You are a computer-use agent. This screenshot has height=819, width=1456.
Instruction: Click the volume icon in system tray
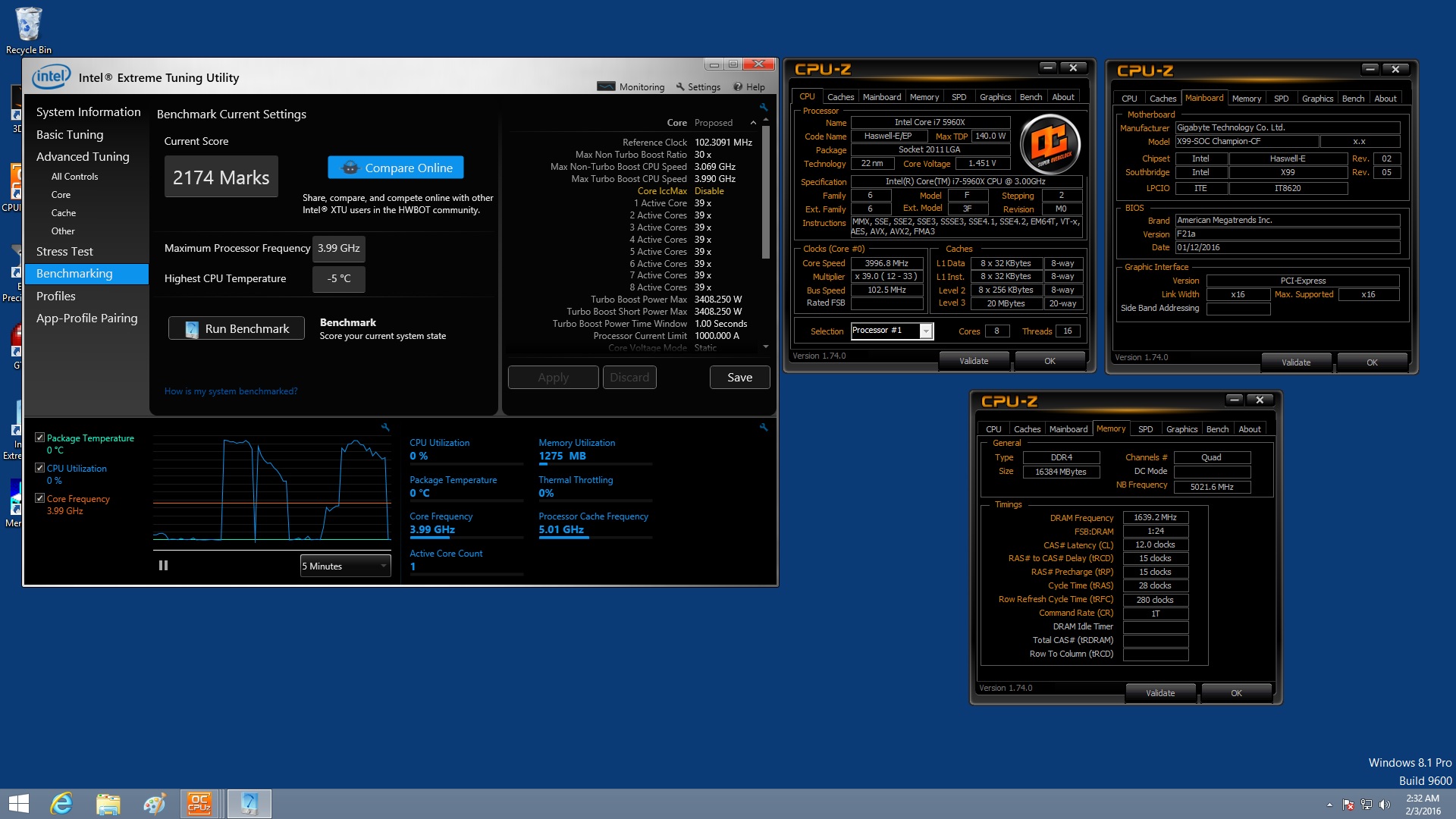click(x=1385, y=805)
